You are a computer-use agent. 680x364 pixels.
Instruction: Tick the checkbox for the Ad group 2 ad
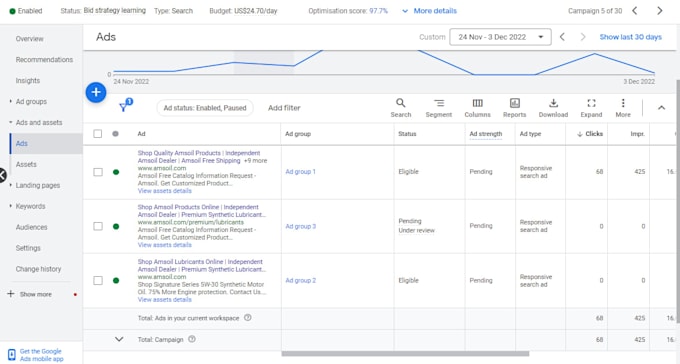98,280
